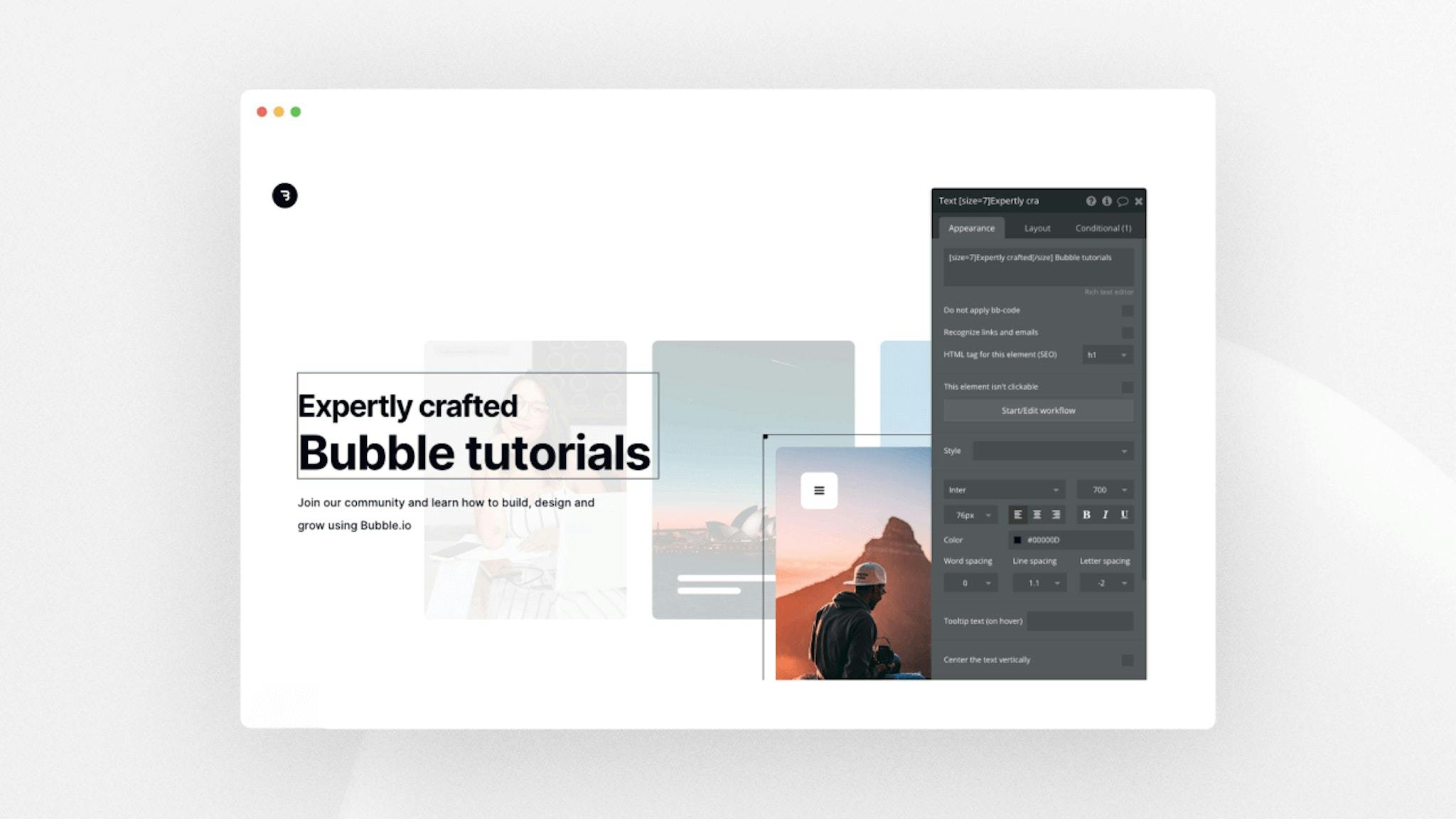Click the panel title Text [size=7]Expertly cra
Image resolution: width=1456 pixels, height=819 pixels.
pos(988,201)
